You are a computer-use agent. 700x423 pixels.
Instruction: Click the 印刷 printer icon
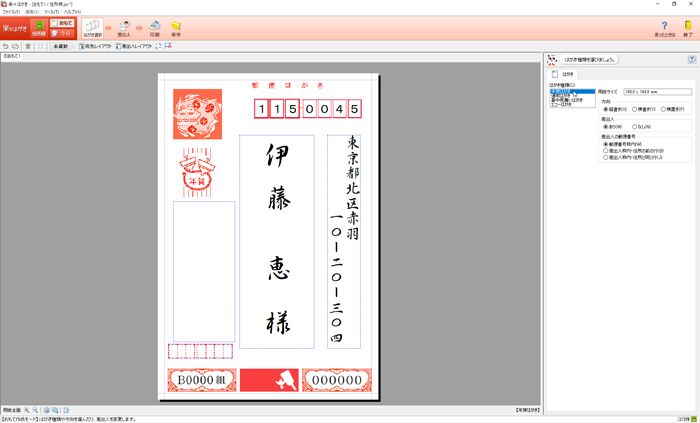click(154, 28)
